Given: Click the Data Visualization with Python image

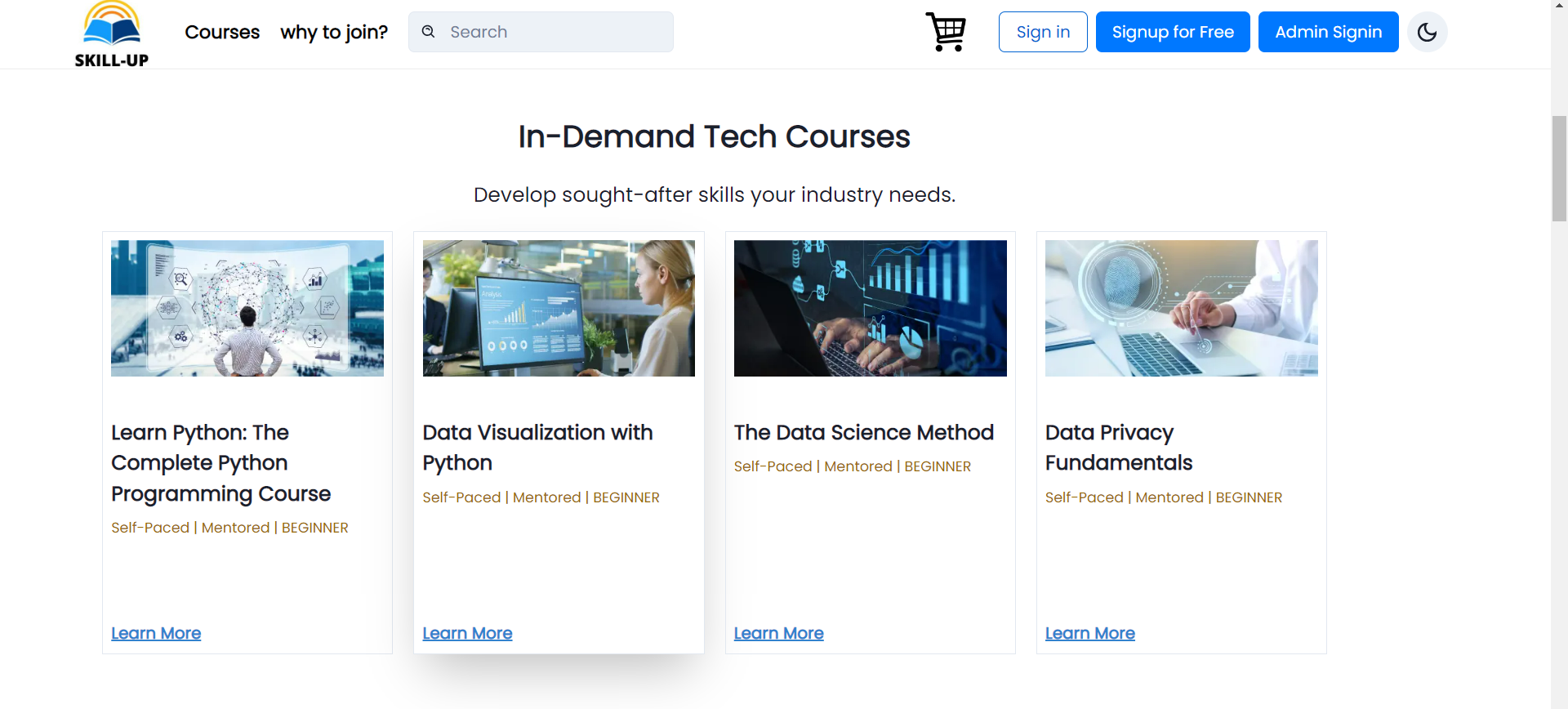Looking at the screenshot, I should click(x=559, y=308).
